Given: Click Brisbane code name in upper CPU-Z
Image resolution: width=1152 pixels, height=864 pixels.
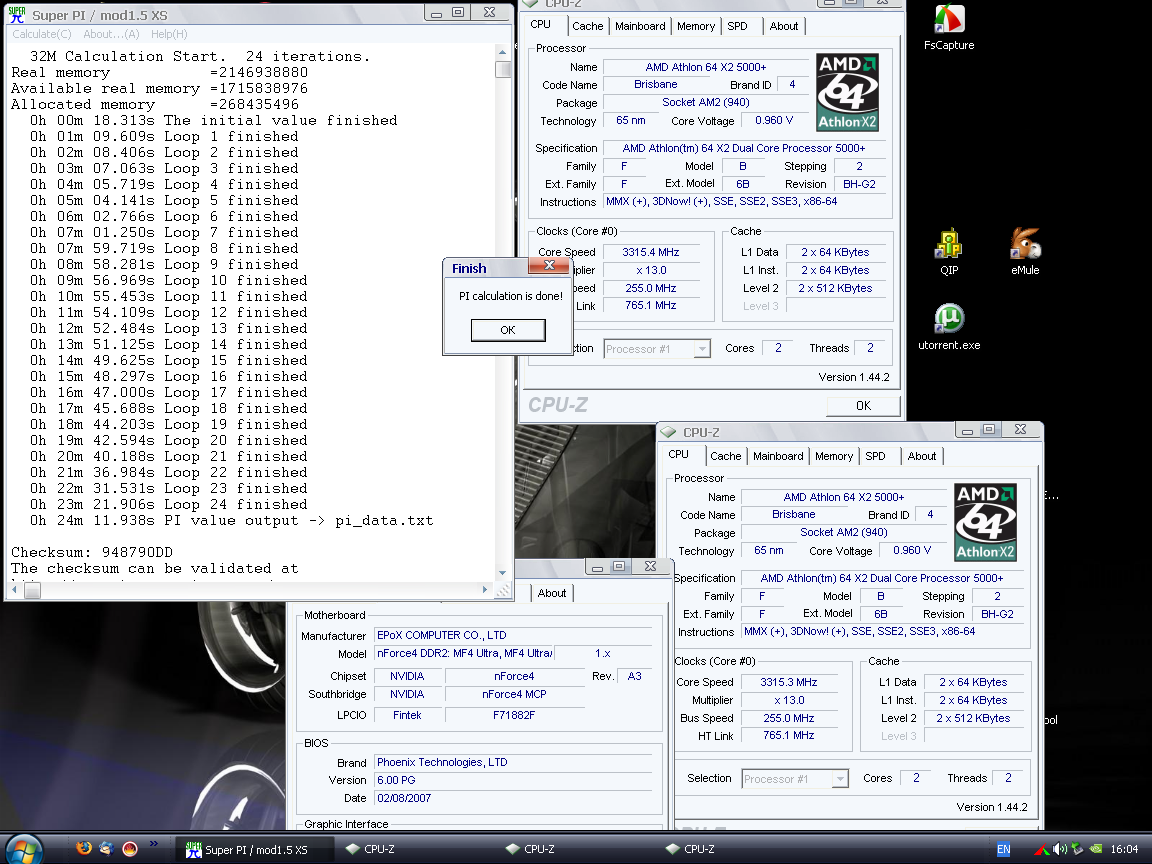Looking at the screenshot, I should point(655,84).
